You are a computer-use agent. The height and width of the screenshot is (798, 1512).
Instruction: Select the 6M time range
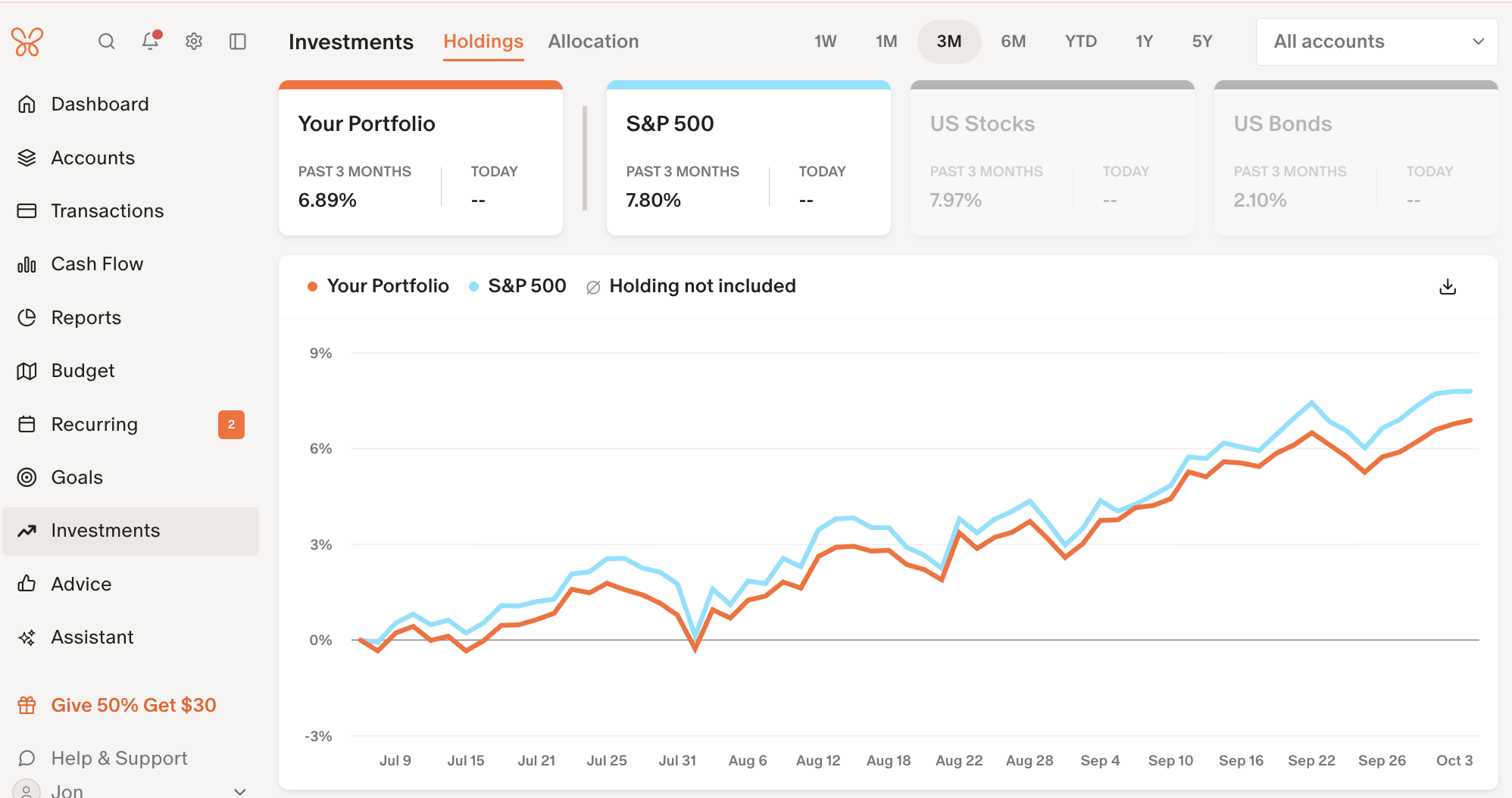click(1013, 42)
